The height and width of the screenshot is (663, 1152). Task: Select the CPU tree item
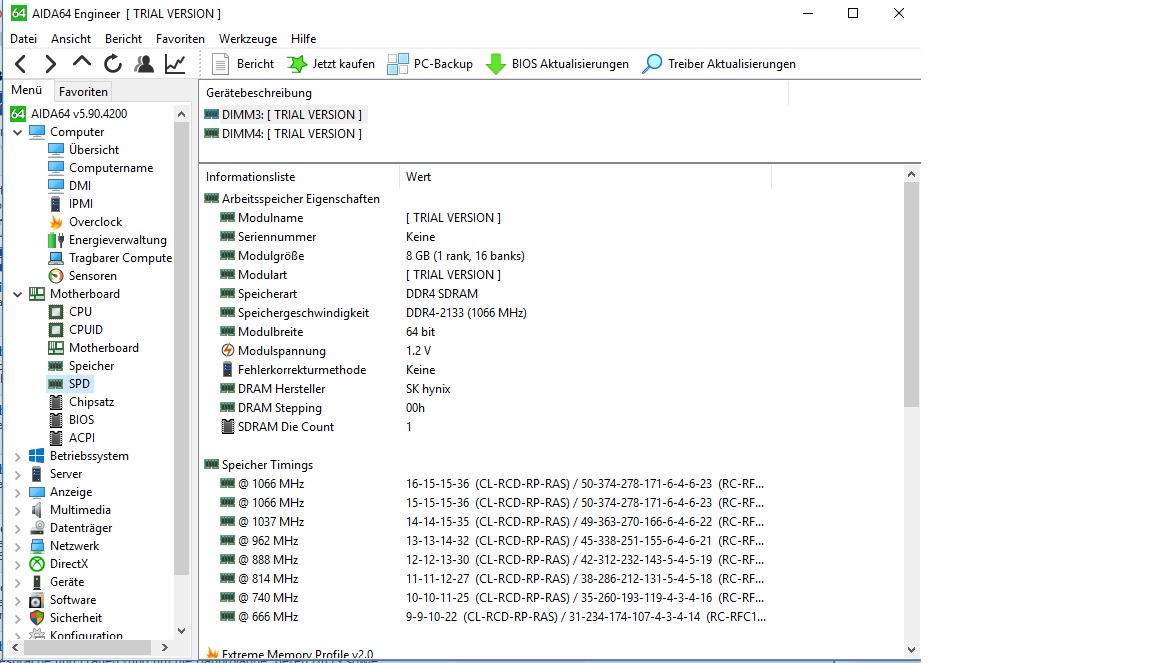(x=70, y=312)
